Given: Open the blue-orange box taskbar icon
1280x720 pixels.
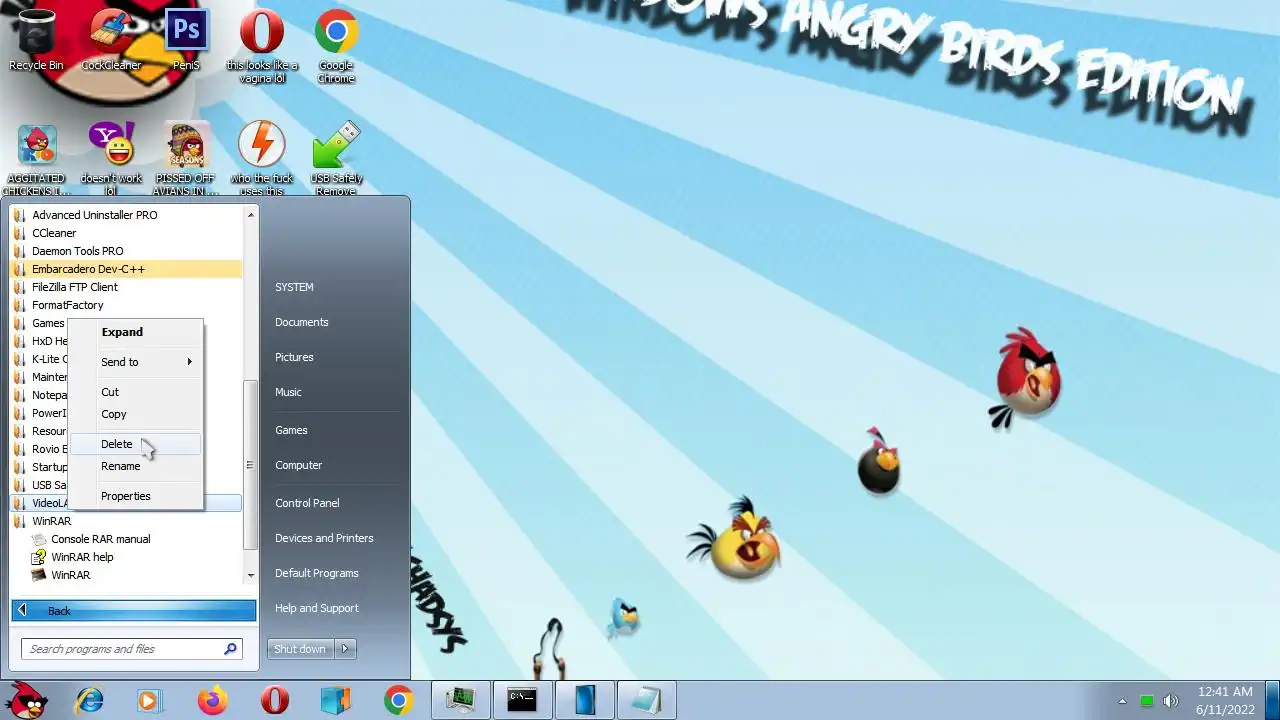Looking at the screenshot, I should [x=336, y=700].
